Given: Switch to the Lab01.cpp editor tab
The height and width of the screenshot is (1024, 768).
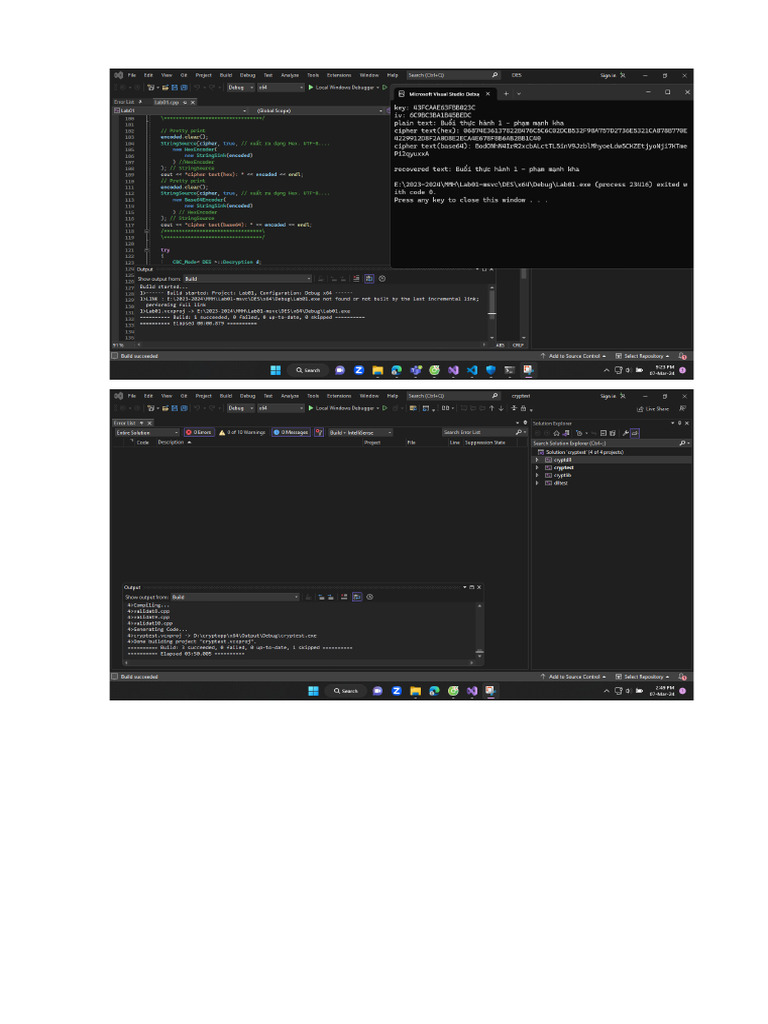Looking at the screenshot, I should click(x=166, y=103).
